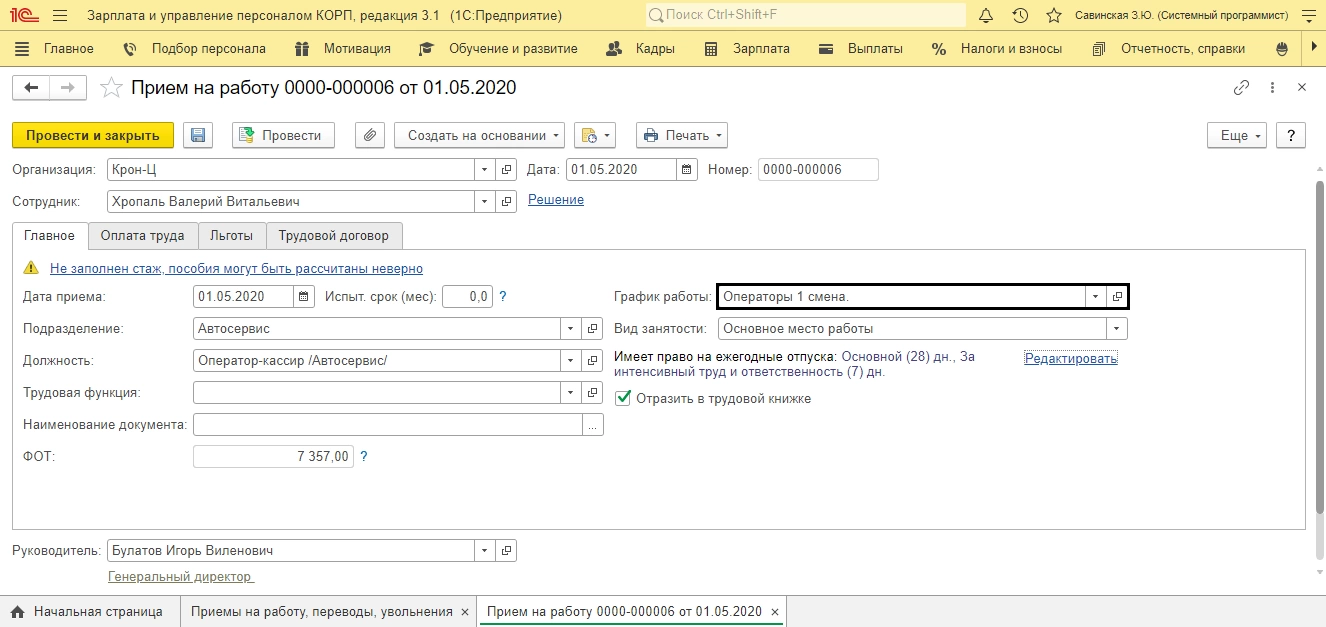1326x627 pixels.
Task: Open organization Крон-Ц record
Action: [507, 170]
